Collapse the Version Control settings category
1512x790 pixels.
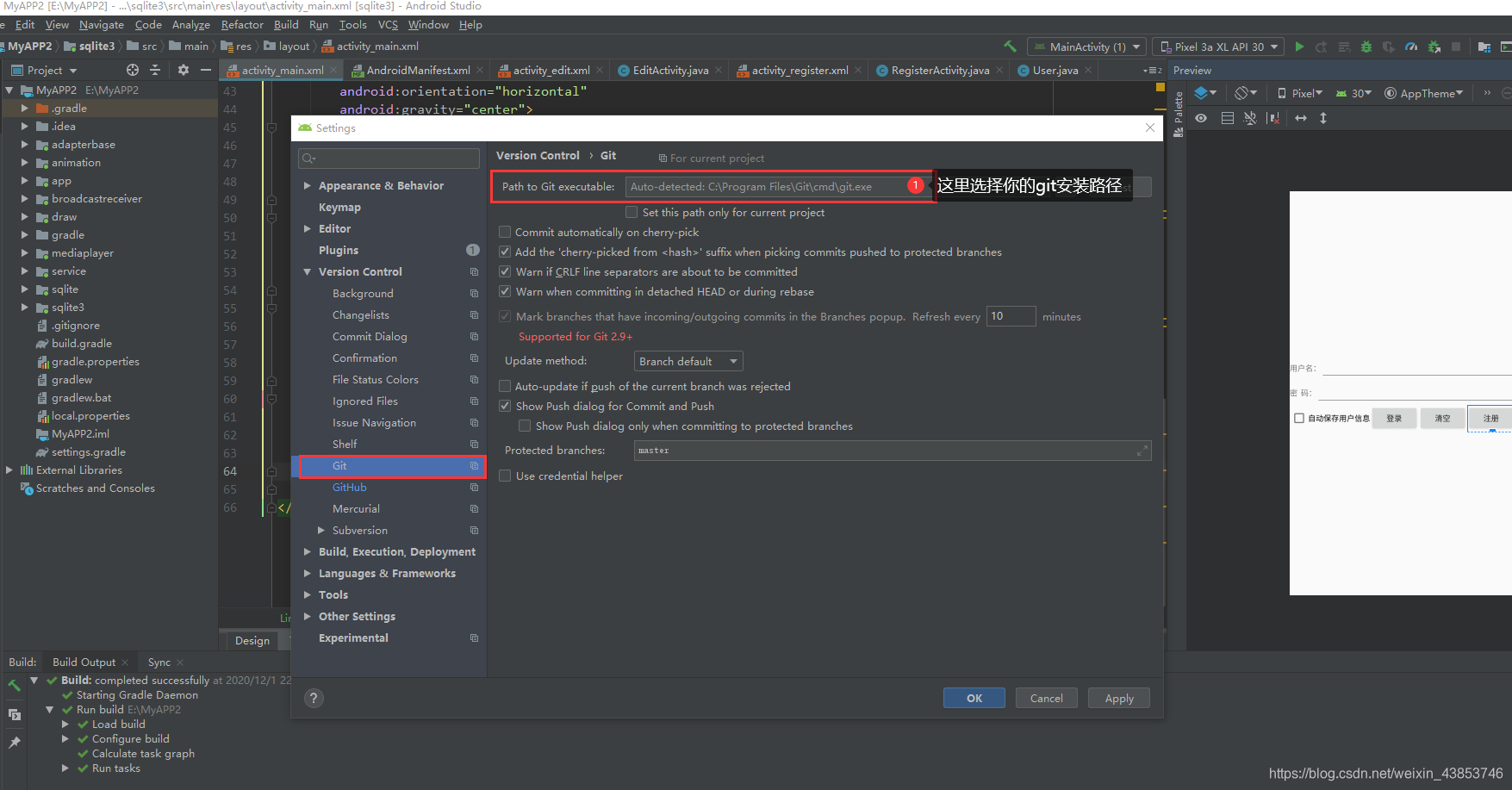pos(307,271)
